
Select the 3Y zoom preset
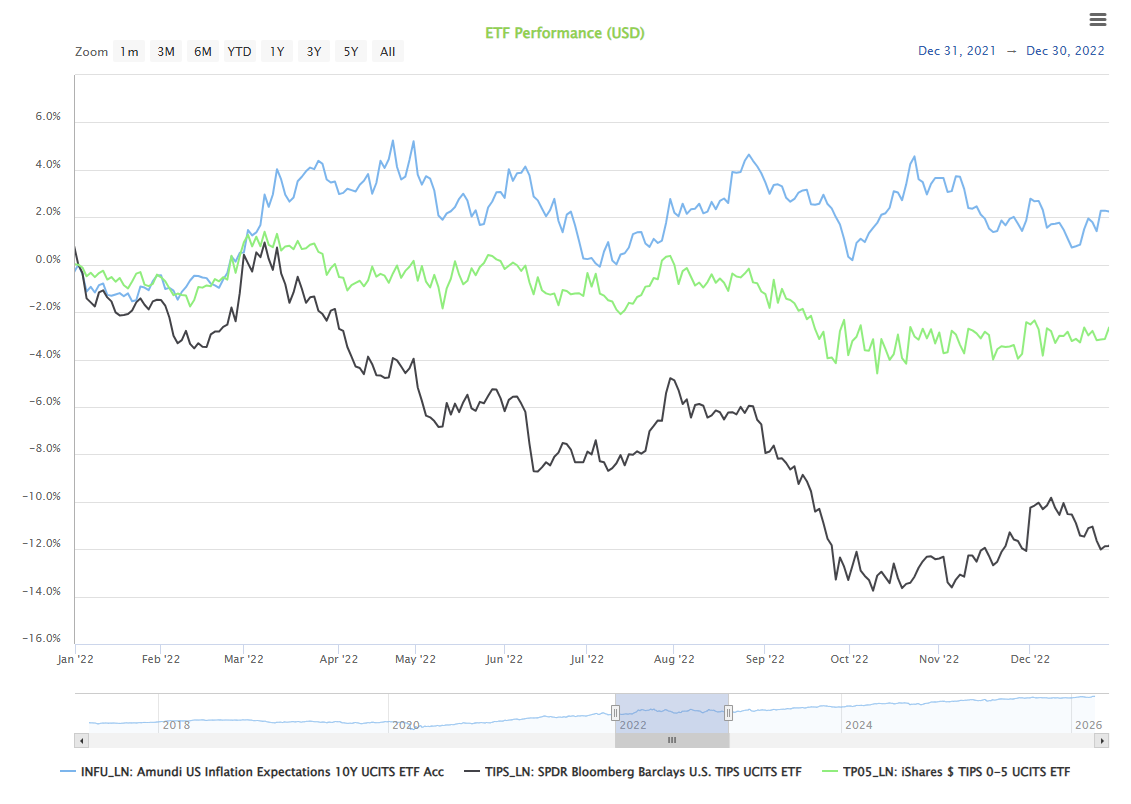[313, 51]
